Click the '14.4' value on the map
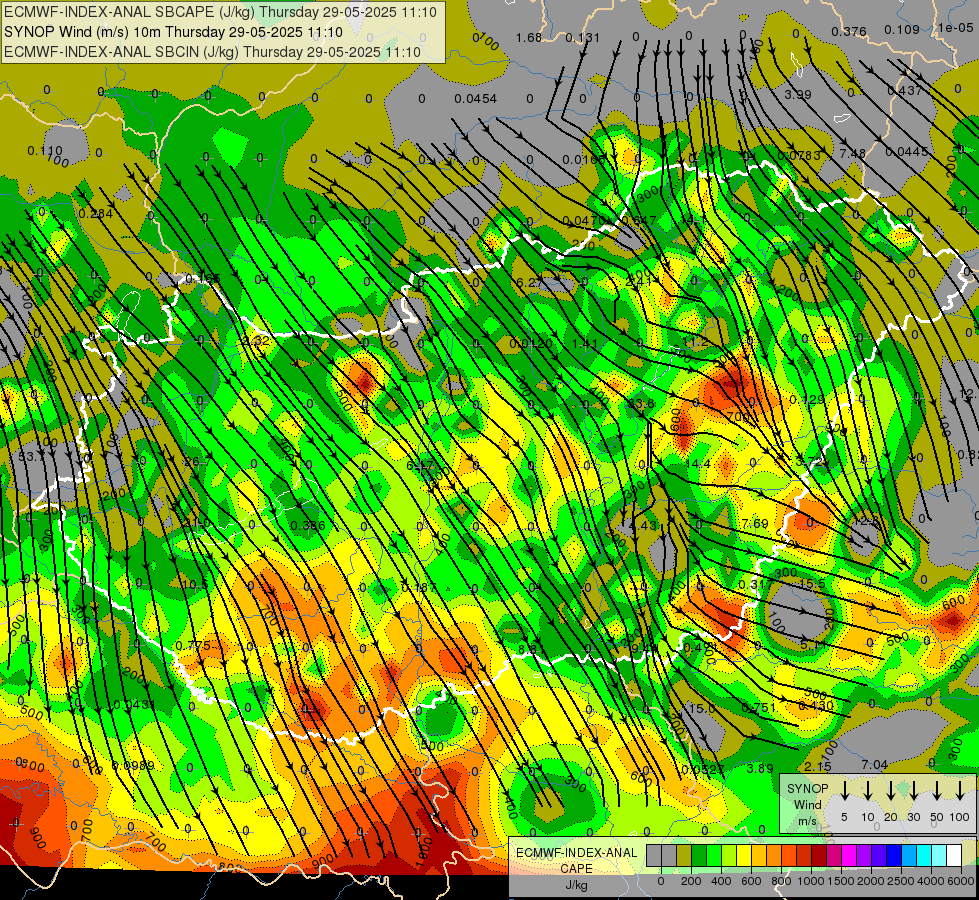 697,463
